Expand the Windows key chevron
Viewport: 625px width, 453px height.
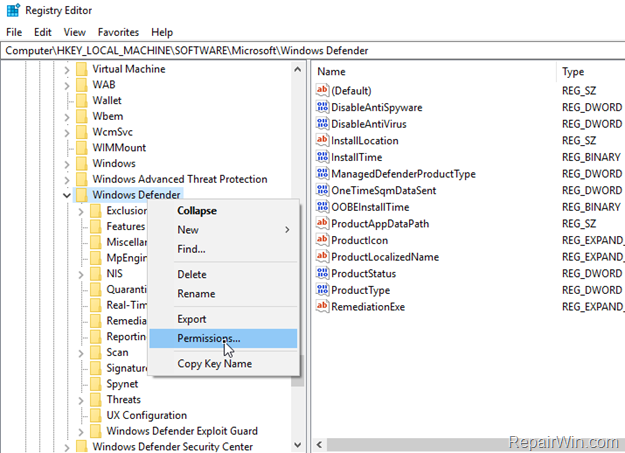(x=67, y=164)
